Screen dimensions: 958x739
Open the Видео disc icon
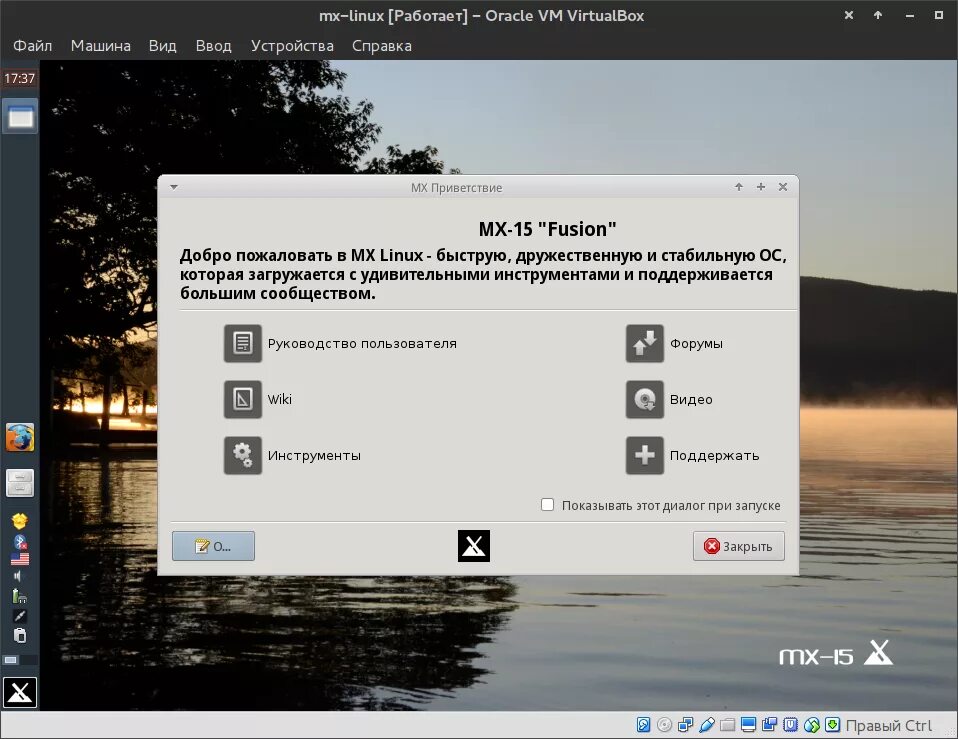click(645, 399)
